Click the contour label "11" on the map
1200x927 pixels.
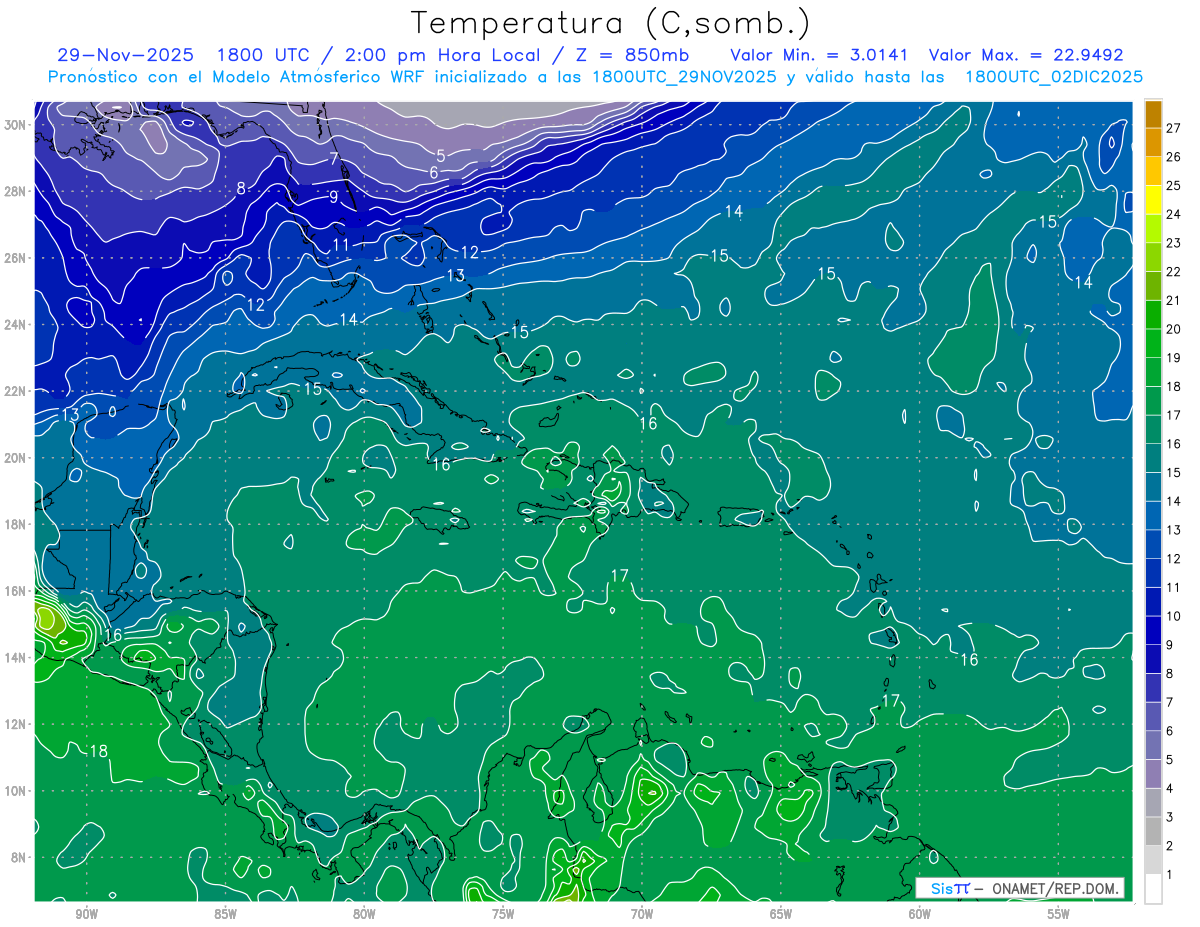pyautogui.click(x=341, y=244)
